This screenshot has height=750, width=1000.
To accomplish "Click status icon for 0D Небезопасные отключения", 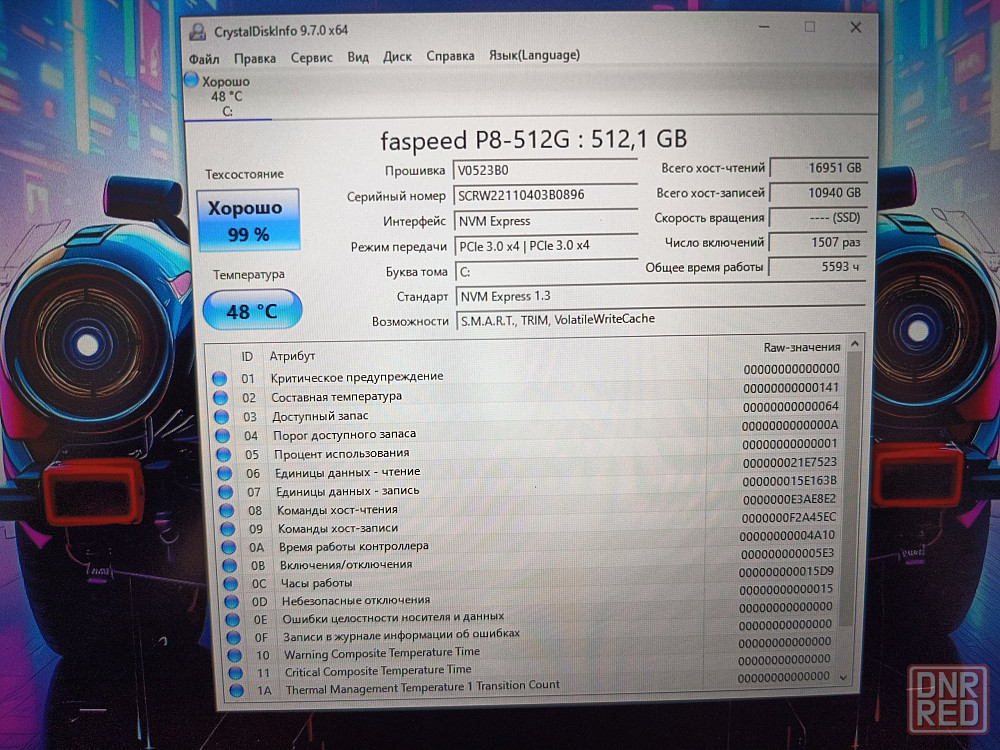I will (232, 601).
